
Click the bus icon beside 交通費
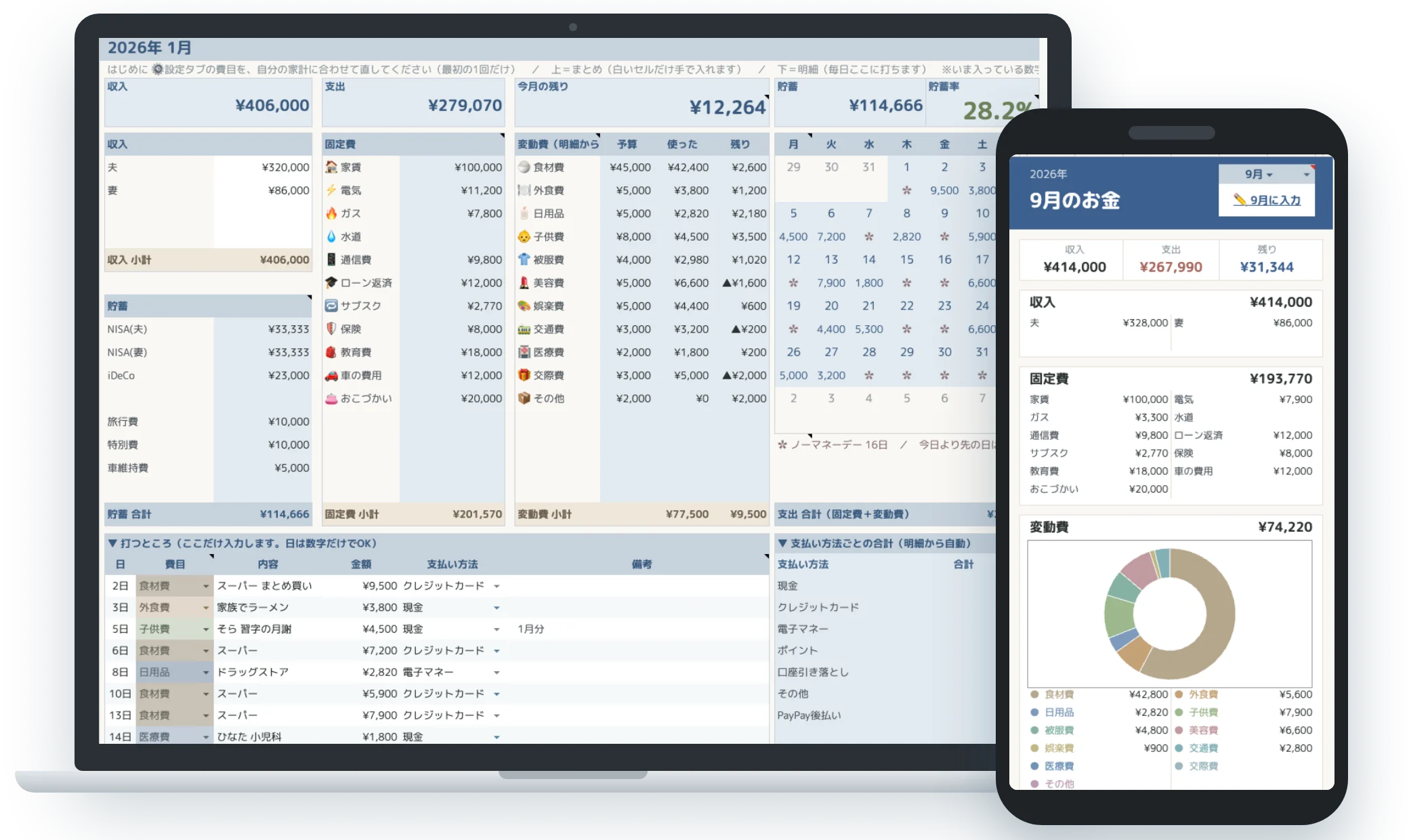[x=524, y=329]
